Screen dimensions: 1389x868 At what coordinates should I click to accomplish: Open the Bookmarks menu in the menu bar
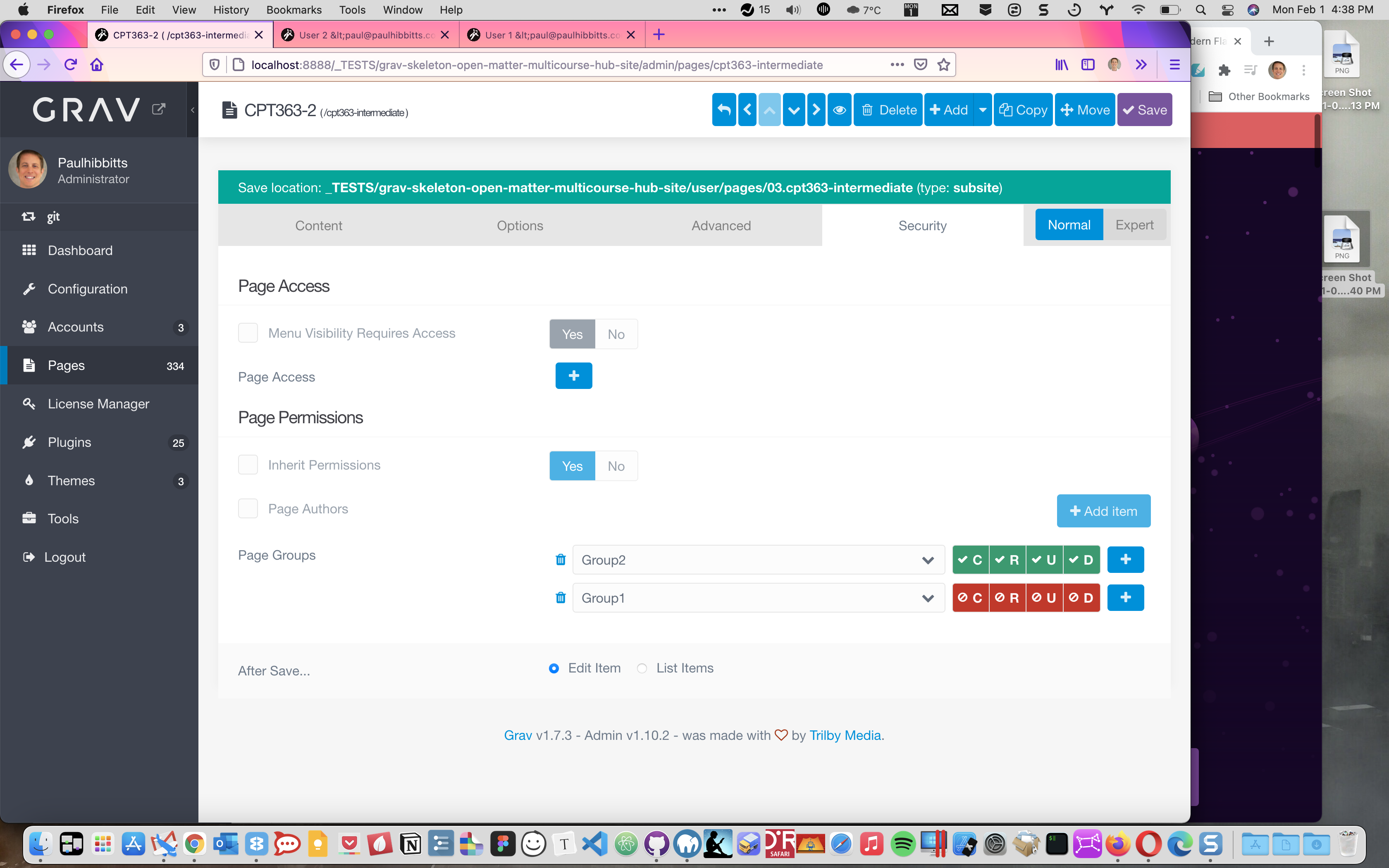pyautogui.click(x=294, y=10)
